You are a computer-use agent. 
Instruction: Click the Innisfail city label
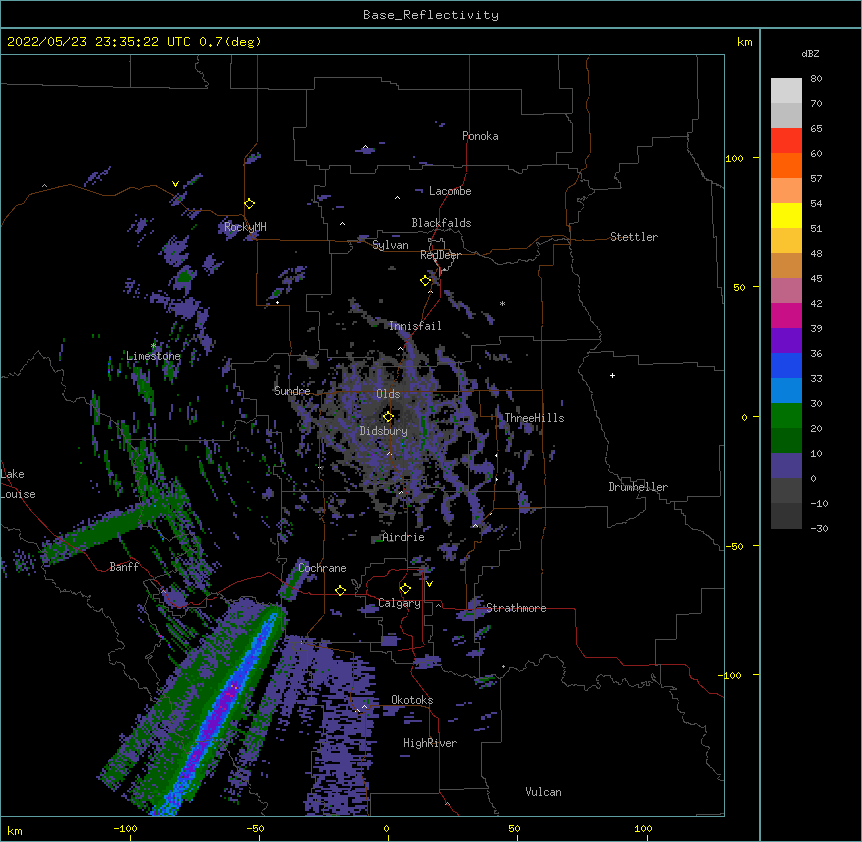tap(415, 326)
